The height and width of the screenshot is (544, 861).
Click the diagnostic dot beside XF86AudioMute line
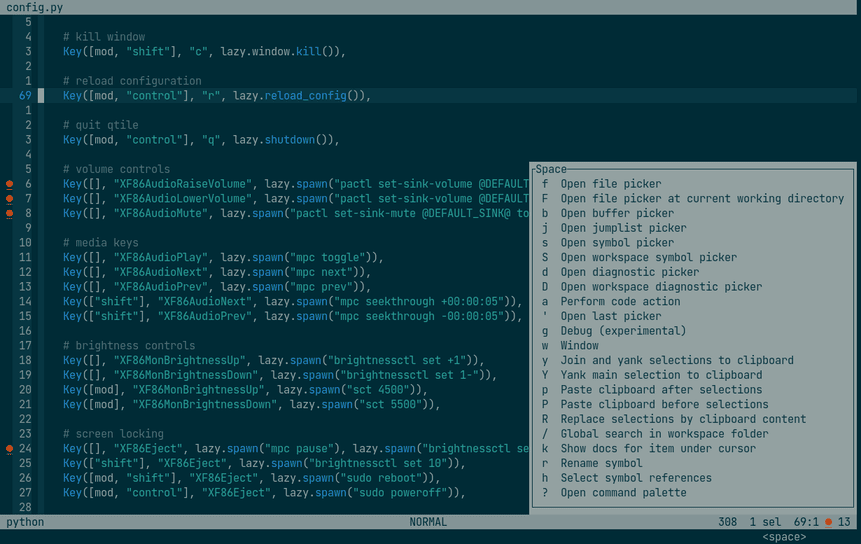(x=9, y=214)
